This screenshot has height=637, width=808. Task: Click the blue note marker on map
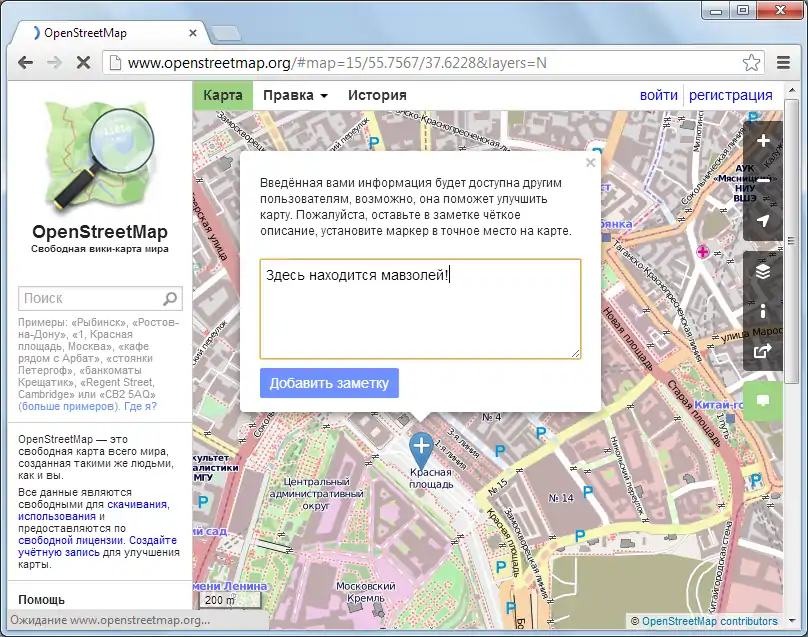point(421,448)
